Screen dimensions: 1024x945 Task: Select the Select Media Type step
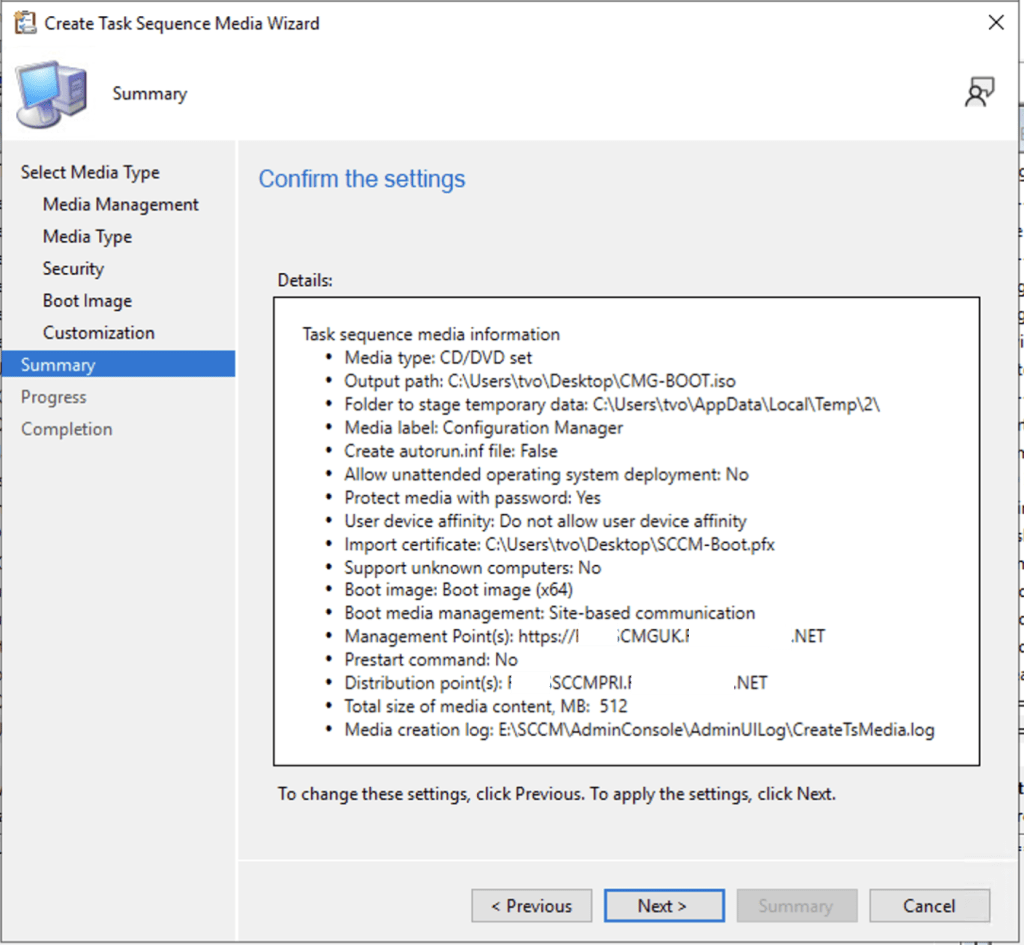tap(90, 172)
